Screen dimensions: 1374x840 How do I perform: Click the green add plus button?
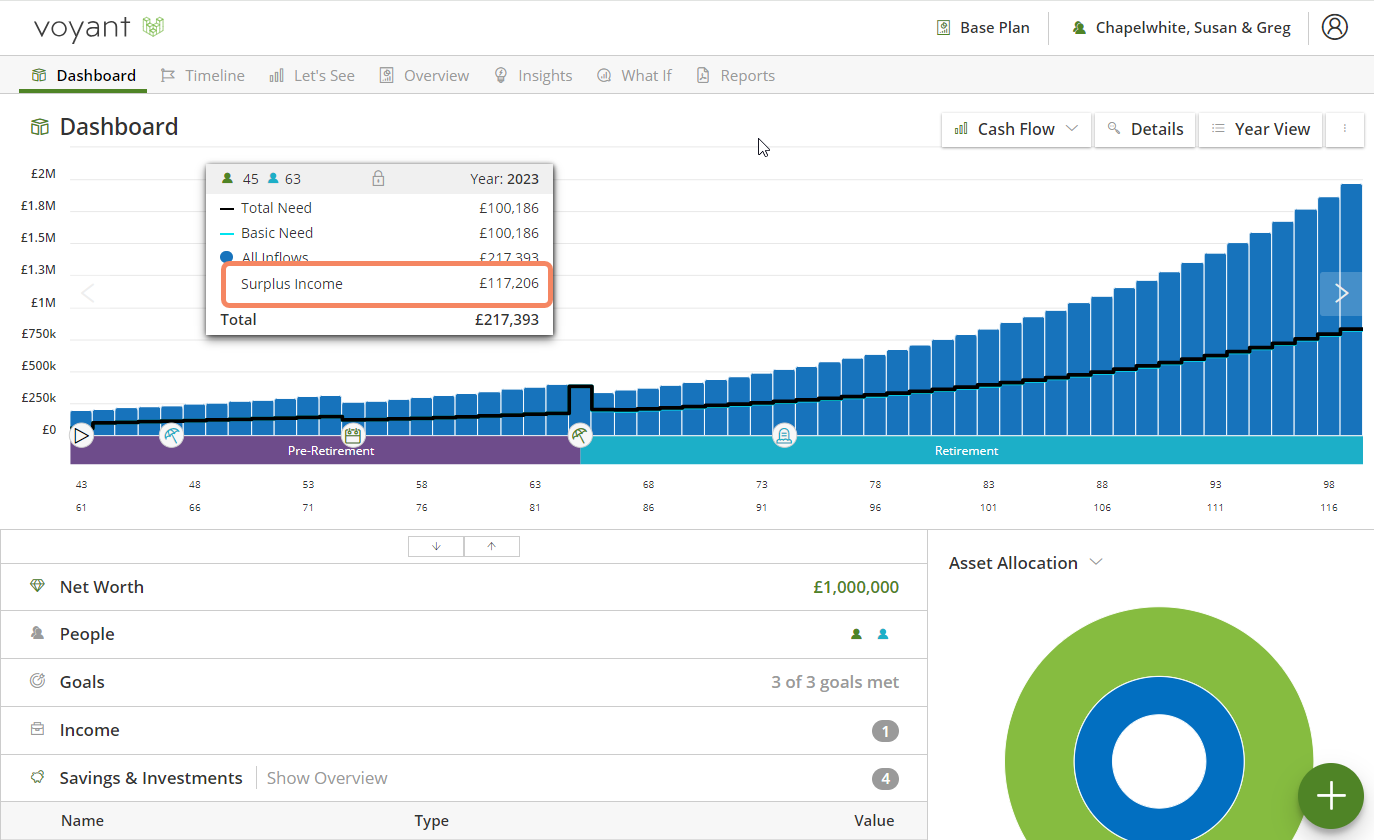click(1331, 796)
